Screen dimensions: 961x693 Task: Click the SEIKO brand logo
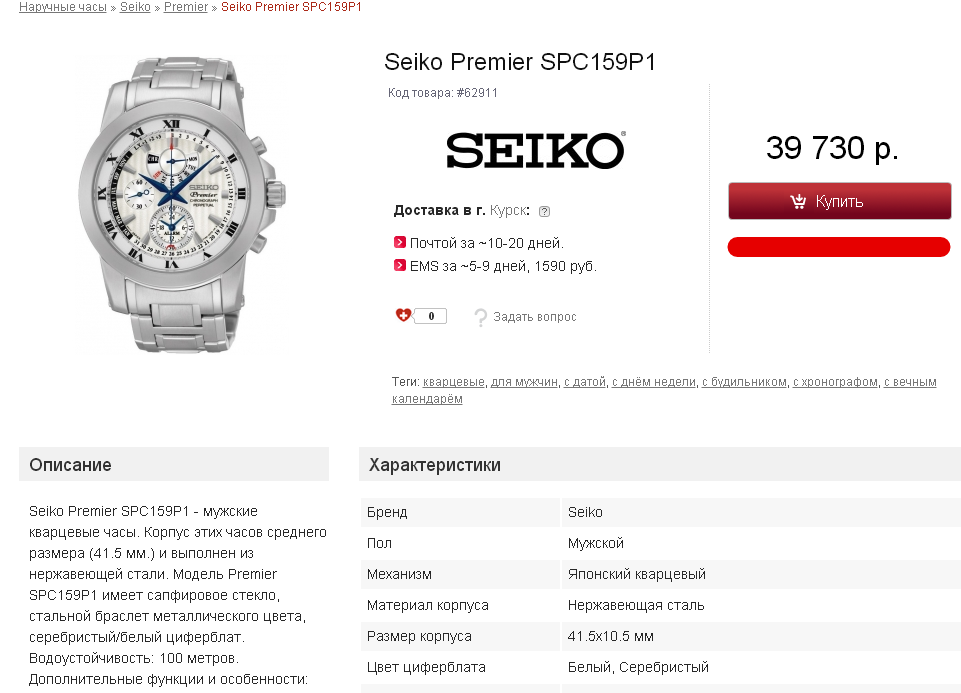coord(535,151)
